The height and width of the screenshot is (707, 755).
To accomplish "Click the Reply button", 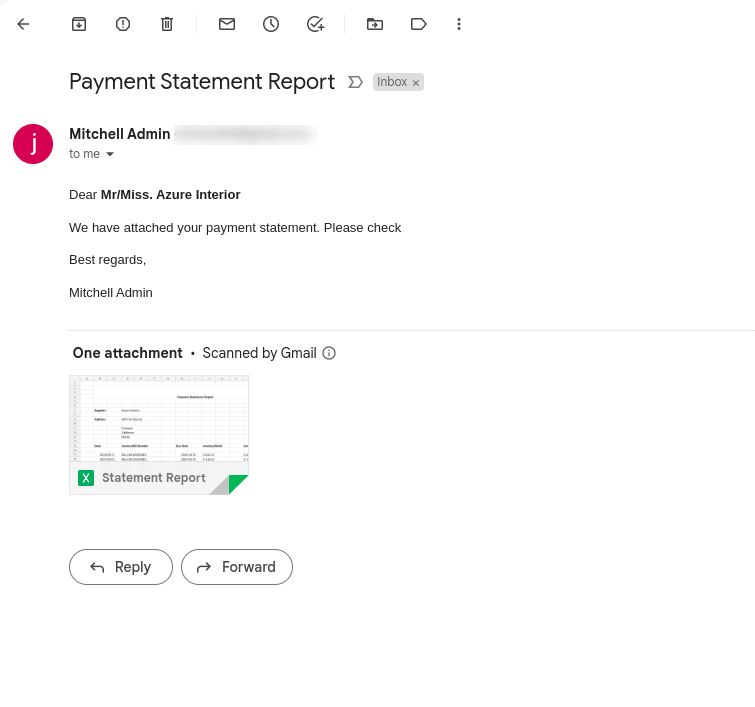I will pyautogui.click(x=121, y=567).
